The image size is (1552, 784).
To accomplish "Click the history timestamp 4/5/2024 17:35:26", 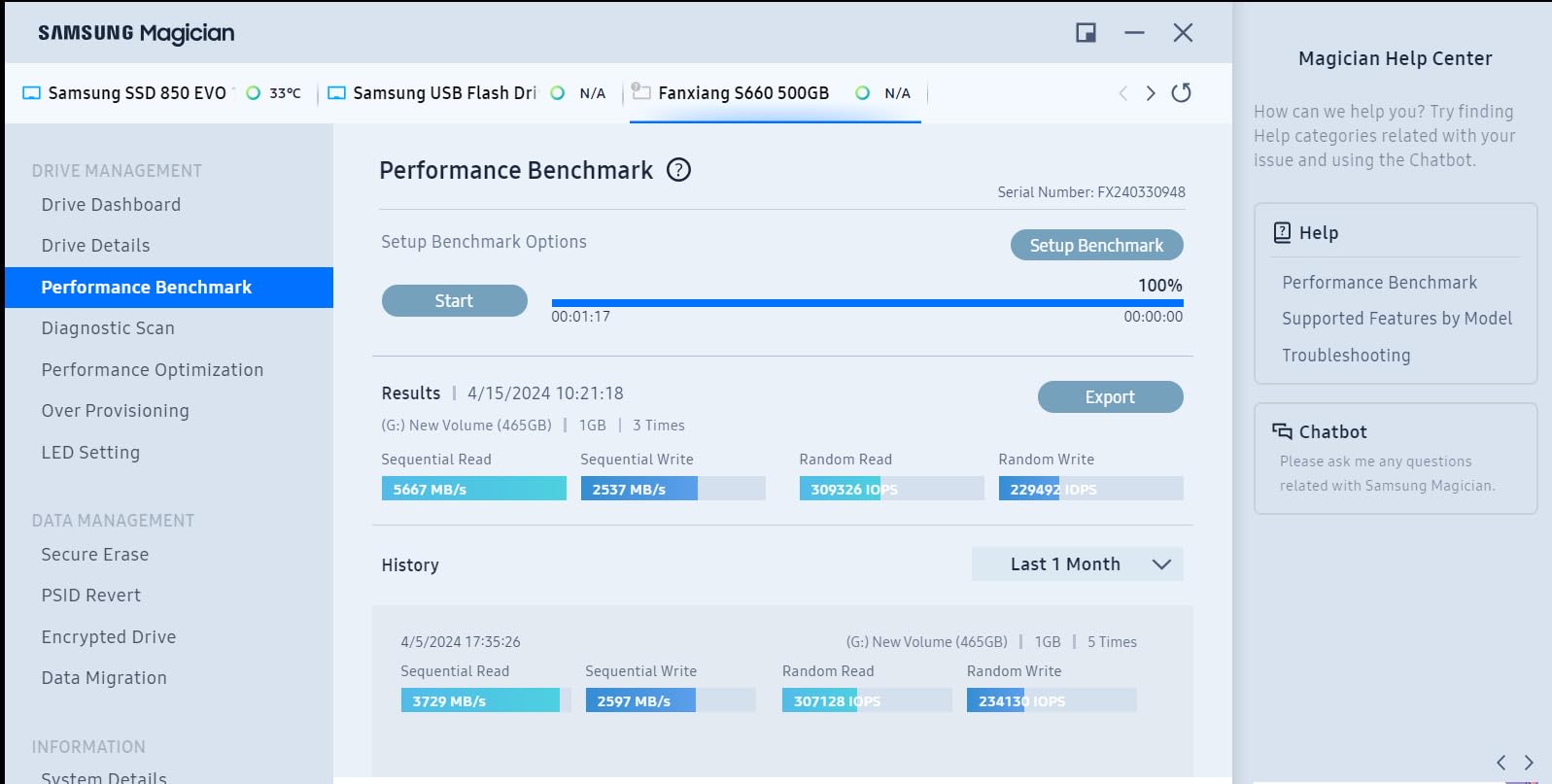I will [x=461, y=642].
